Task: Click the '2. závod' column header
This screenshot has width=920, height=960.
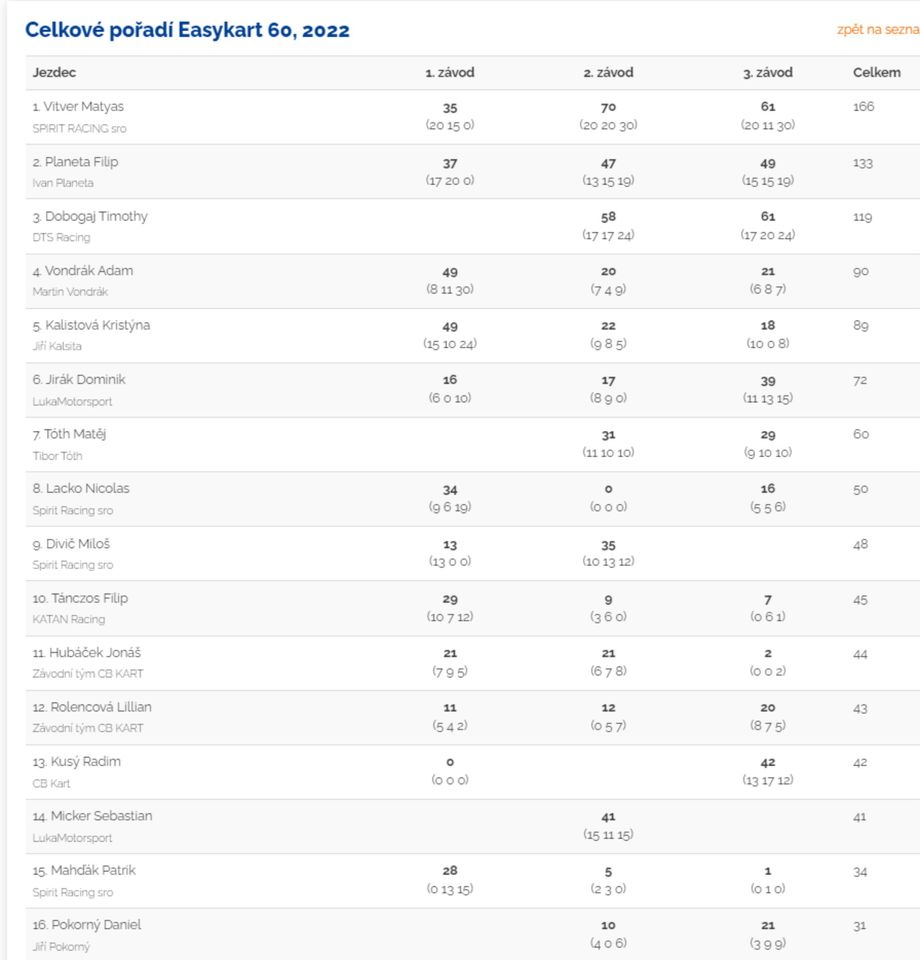Action: [x=608, y=73]
